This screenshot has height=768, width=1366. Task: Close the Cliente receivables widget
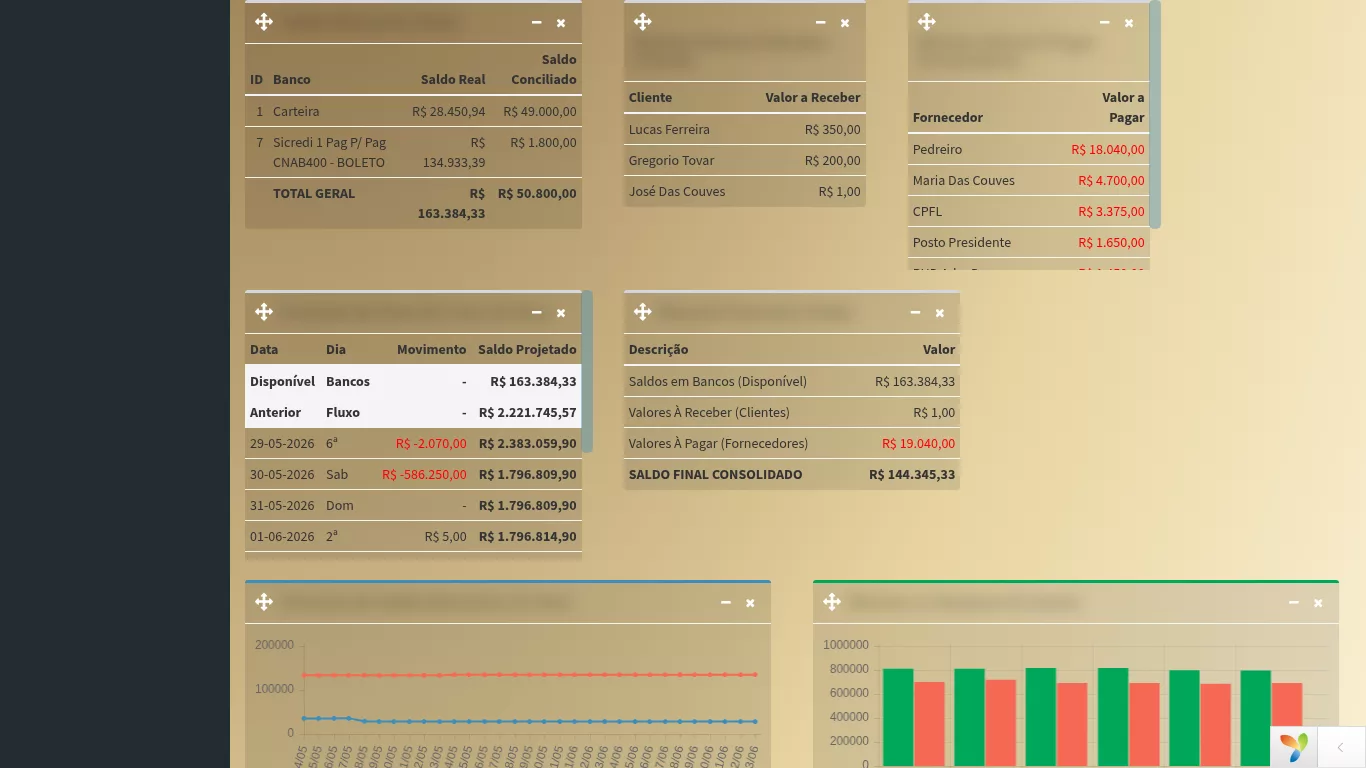845,23
